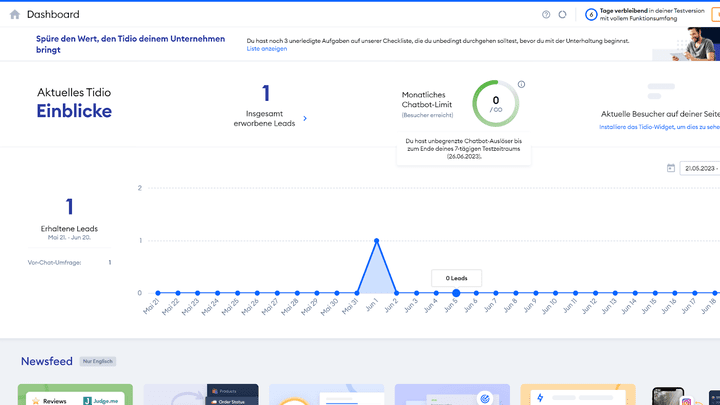Open the Instagram newsfeed card

668,396
